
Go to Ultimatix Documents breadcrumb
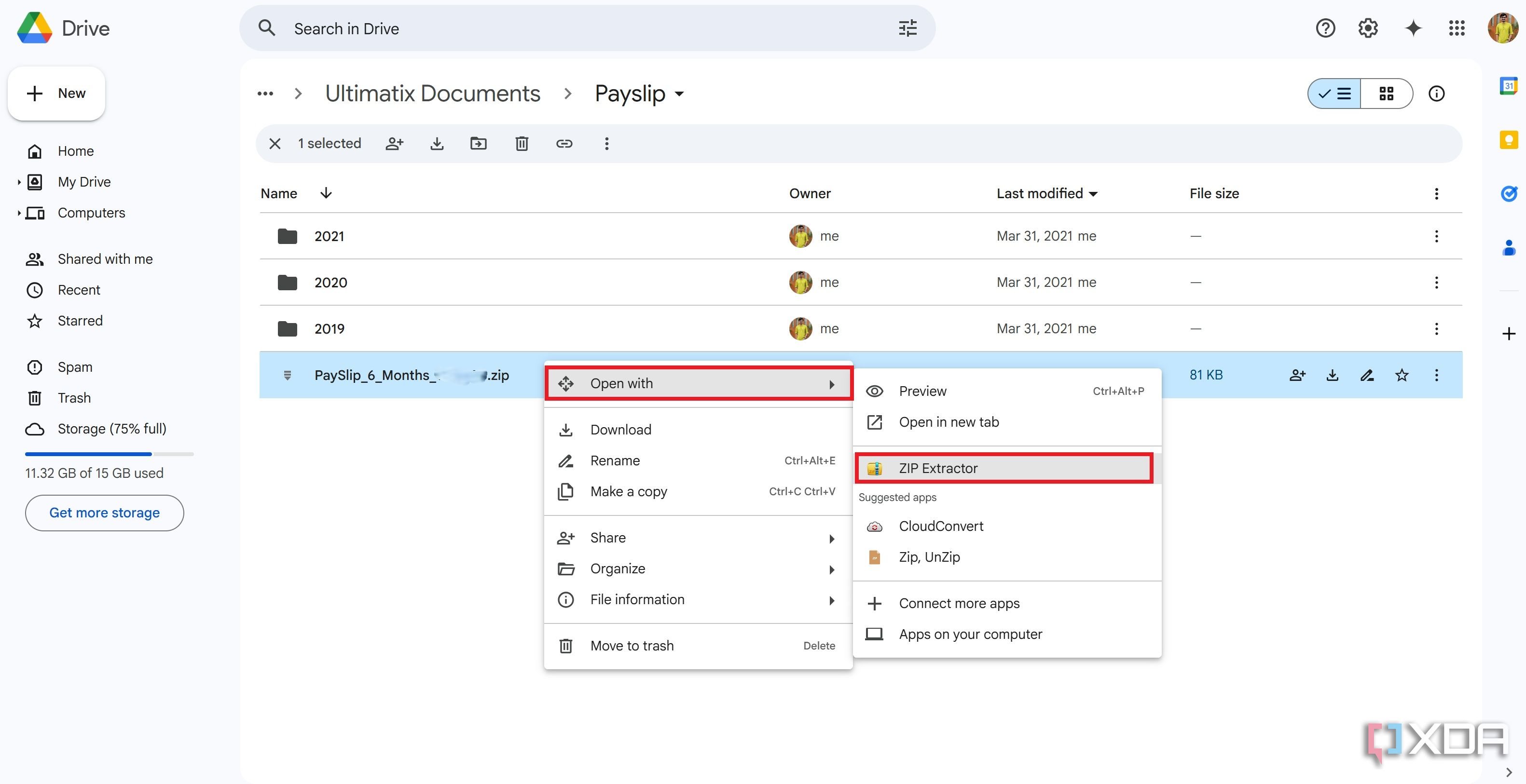432,94
